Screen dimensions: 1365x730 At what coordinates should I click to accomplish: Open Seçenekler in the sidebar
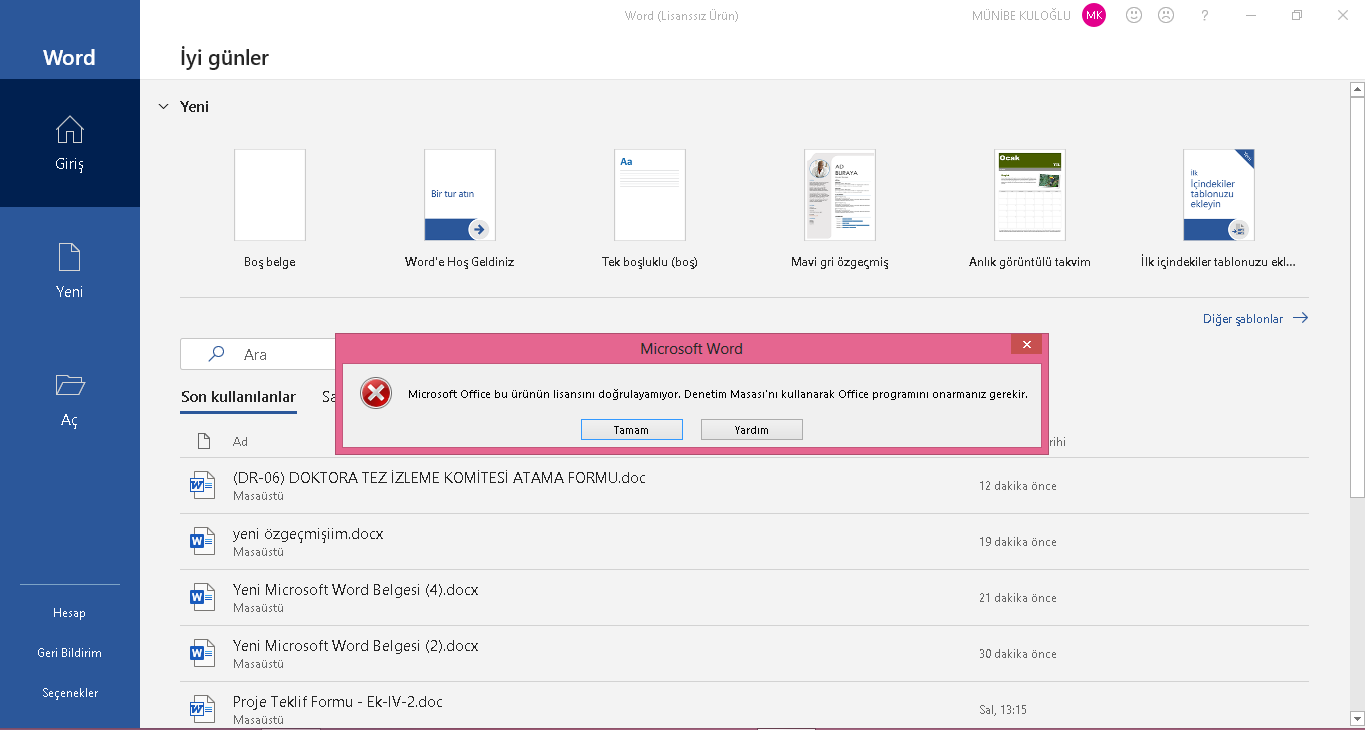pyautogui.click(x=69, y=693)
